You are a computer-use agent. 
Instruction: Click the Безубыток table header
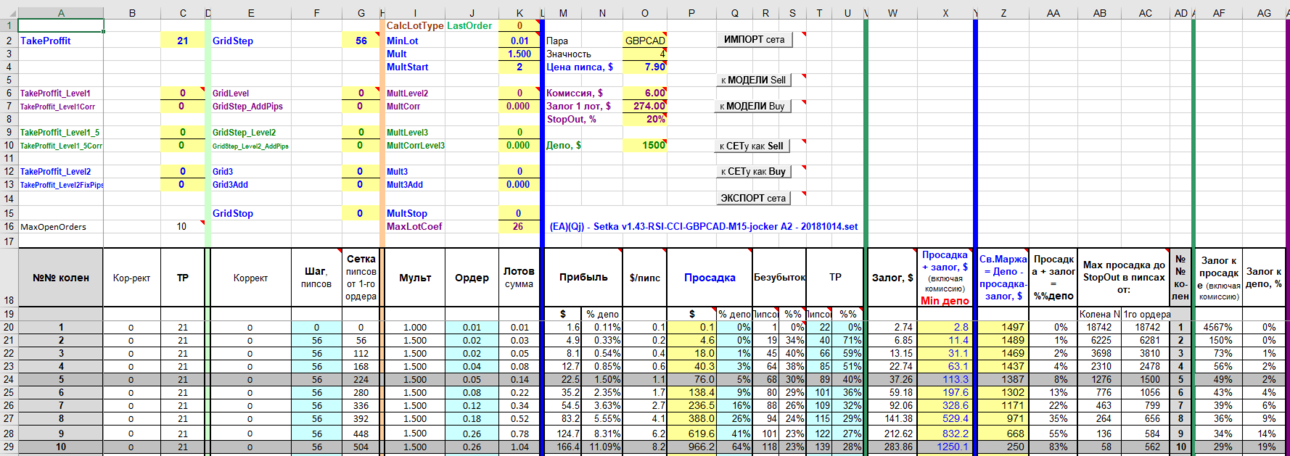pos(777,277)
